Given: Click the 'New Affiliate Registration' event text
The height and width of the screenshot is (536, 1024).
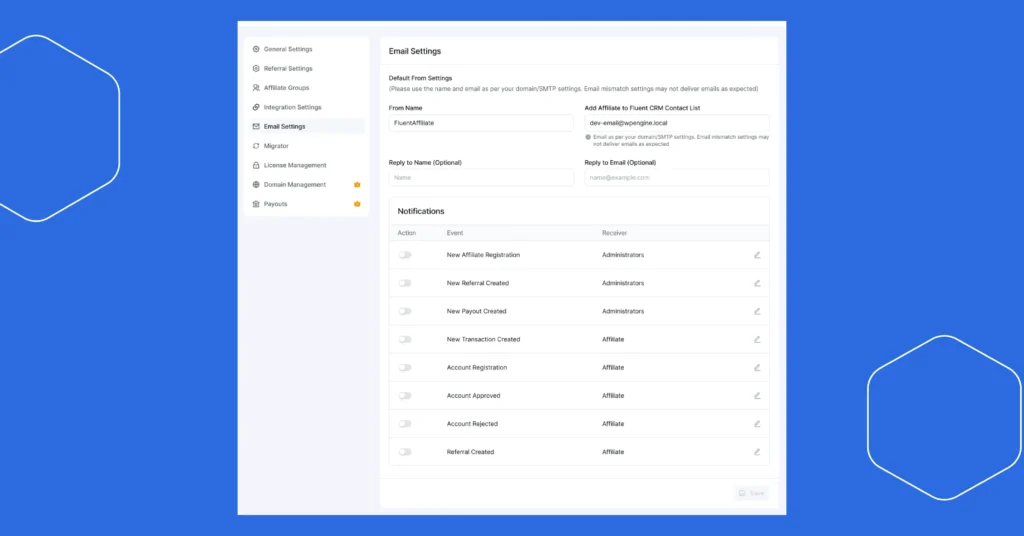Looking at the screenshot, I should [483, 255].
